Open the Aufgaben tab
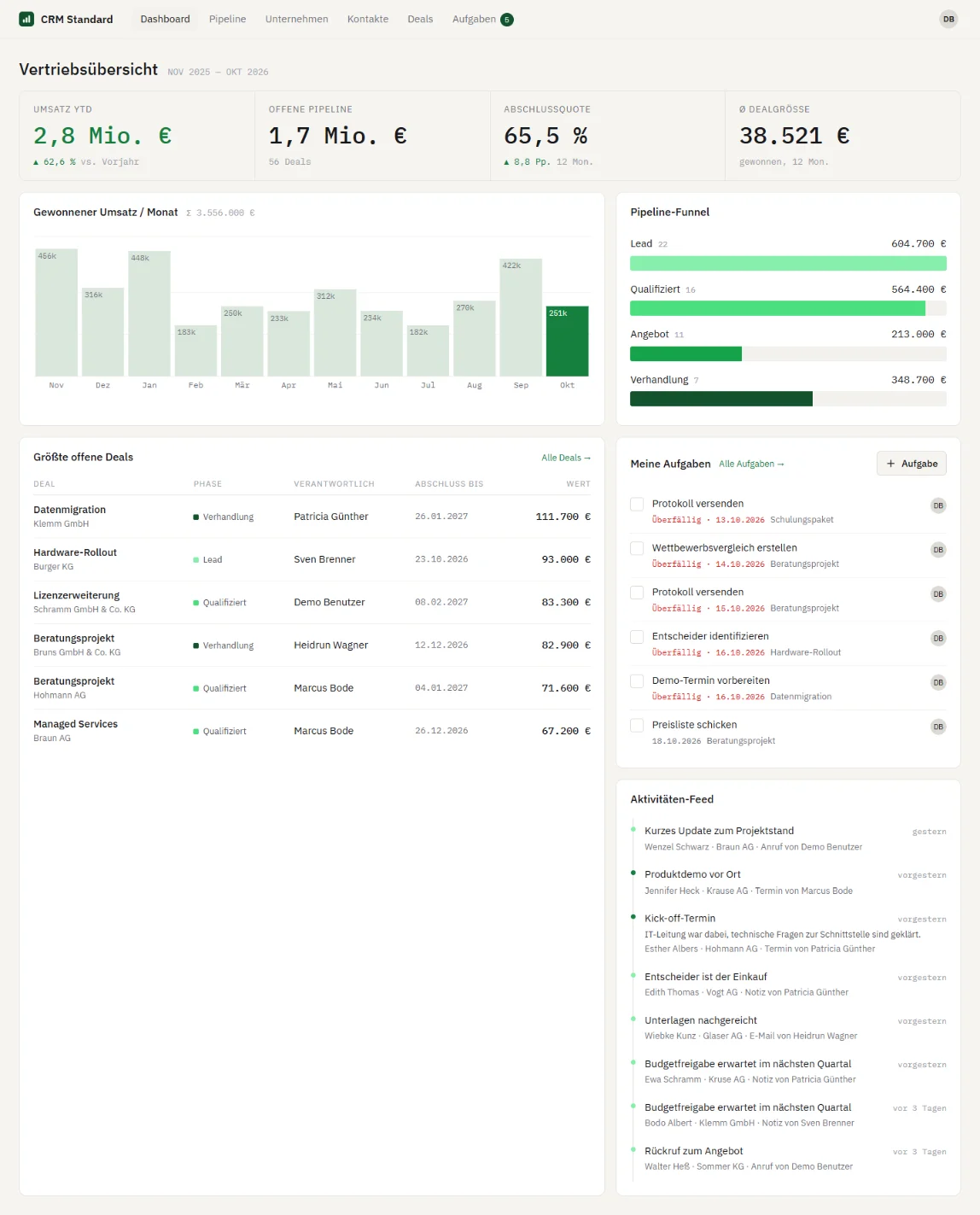Viewport: 980px width, 1215px height. click(x=482, y=19)
